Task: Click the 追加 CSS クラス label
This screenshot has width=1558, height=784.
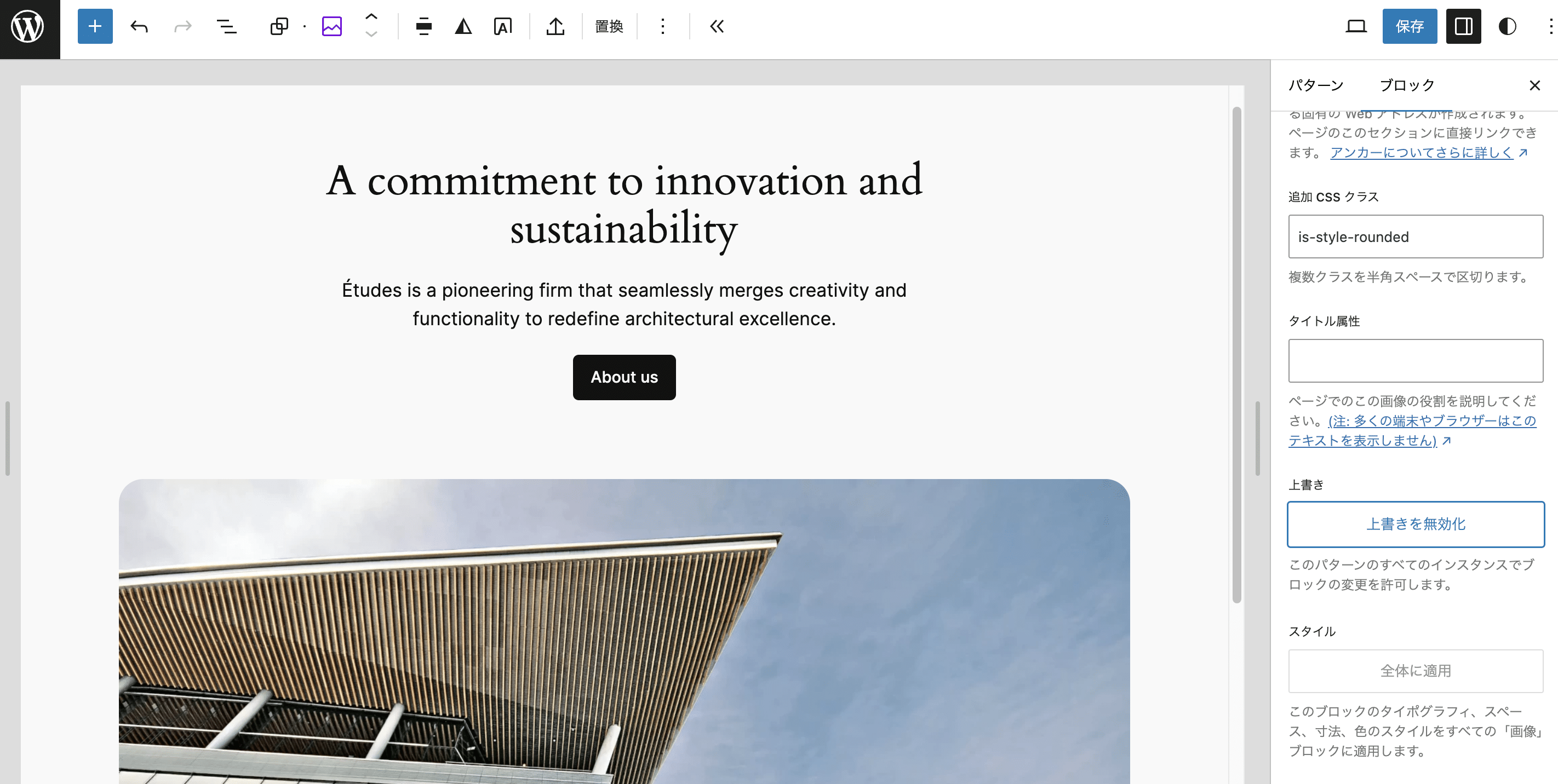Action: coord(1333,197)
